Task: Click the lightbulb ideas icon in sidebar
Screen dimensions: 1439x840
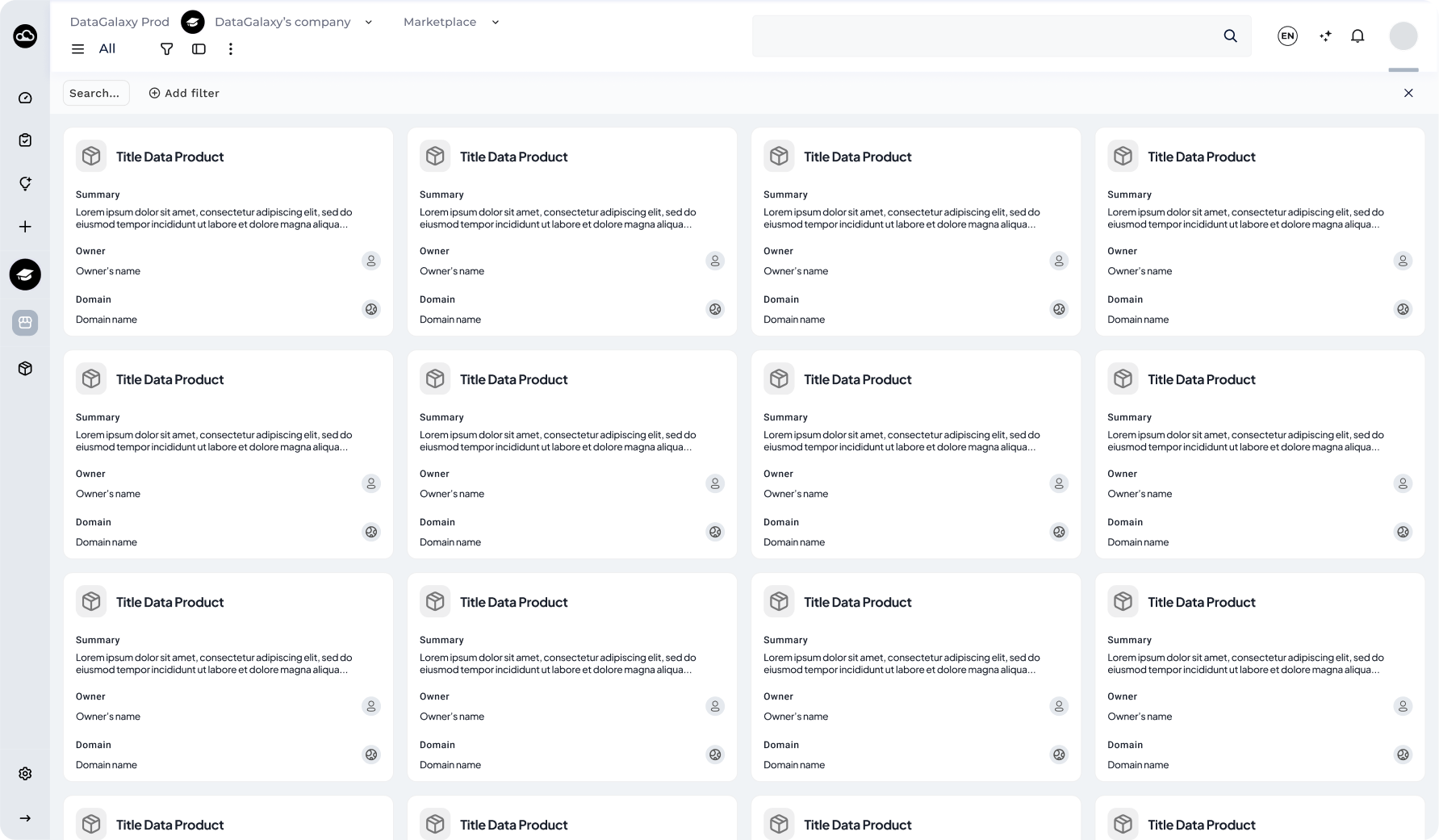Action: click(25, 183)
